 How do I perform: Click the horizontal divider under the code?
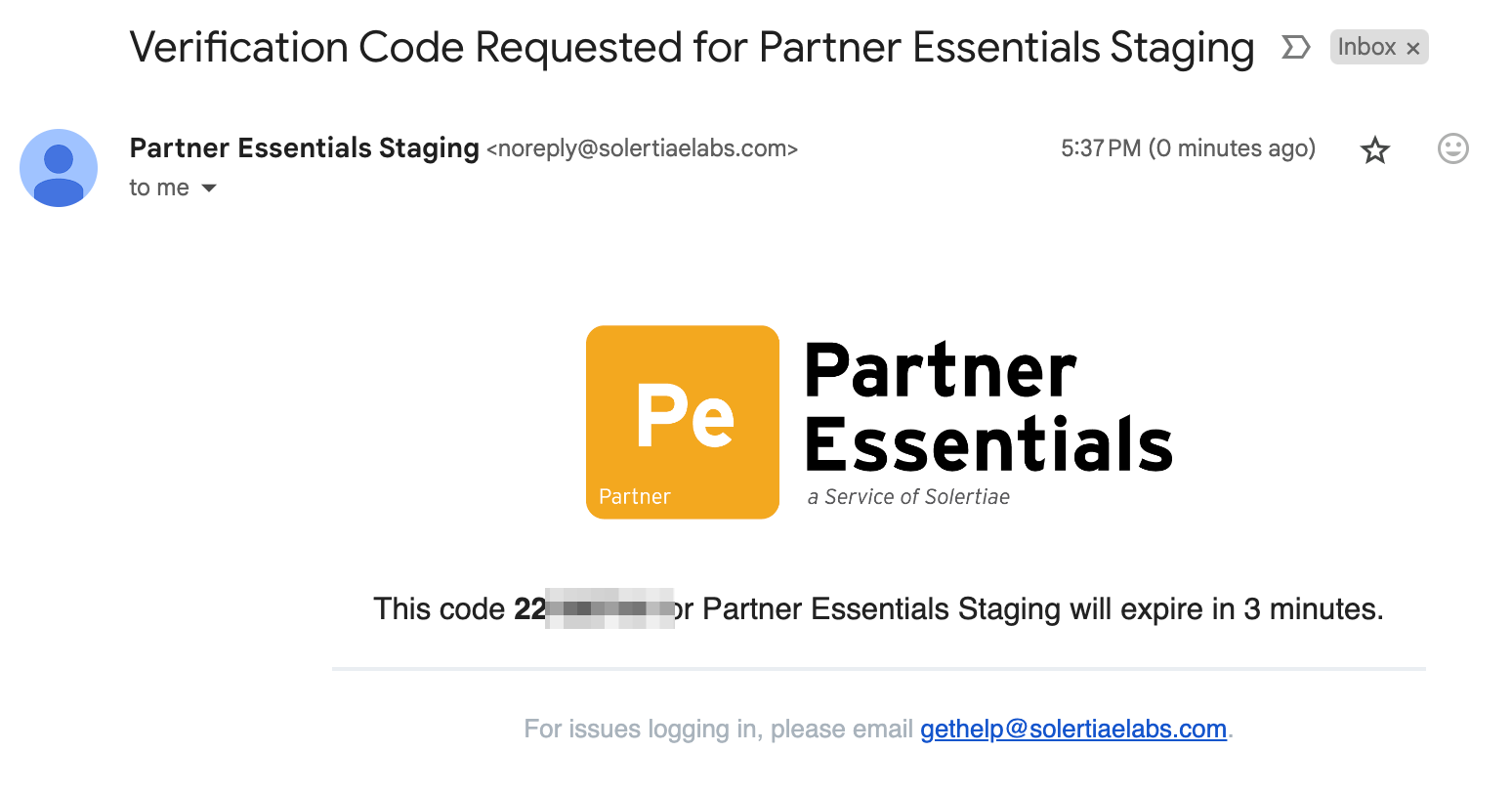click(x=879, y=669)
